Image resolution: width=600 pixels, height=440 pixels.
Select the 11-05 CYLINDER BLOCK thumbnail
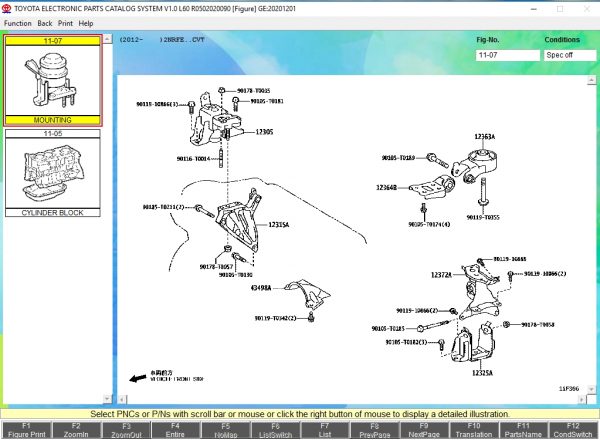pyautogui.click(x=53, y=173)
